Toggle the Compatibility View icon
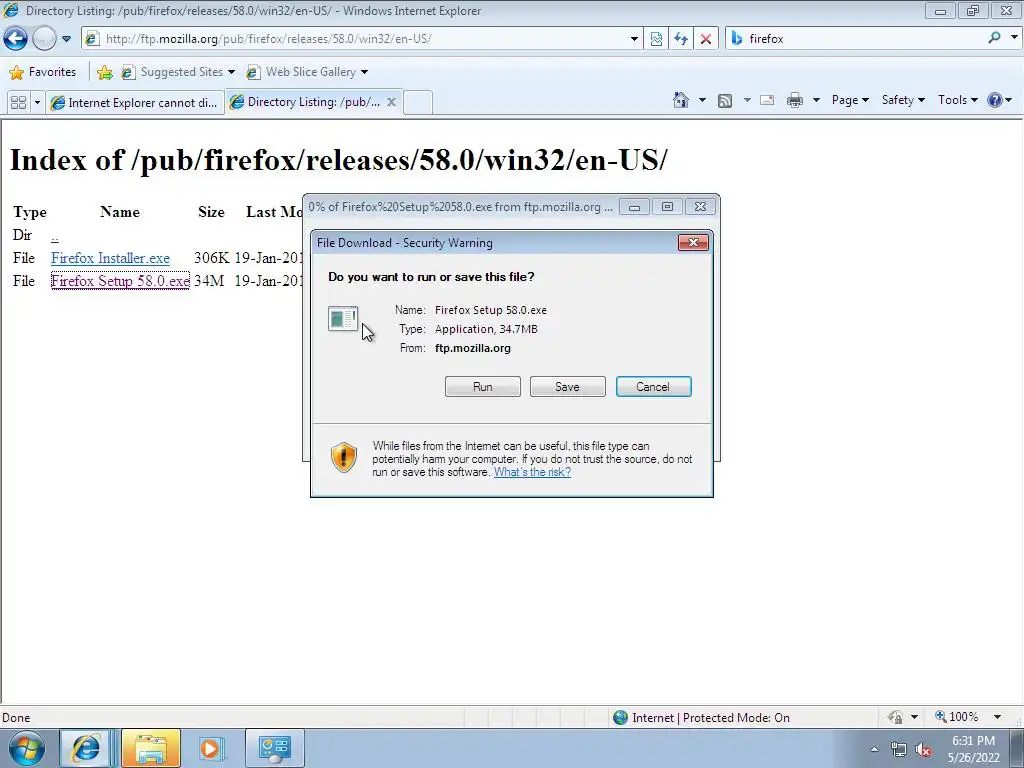The height and width of the screenshot is (768, 1024). (x=656, y=39)
